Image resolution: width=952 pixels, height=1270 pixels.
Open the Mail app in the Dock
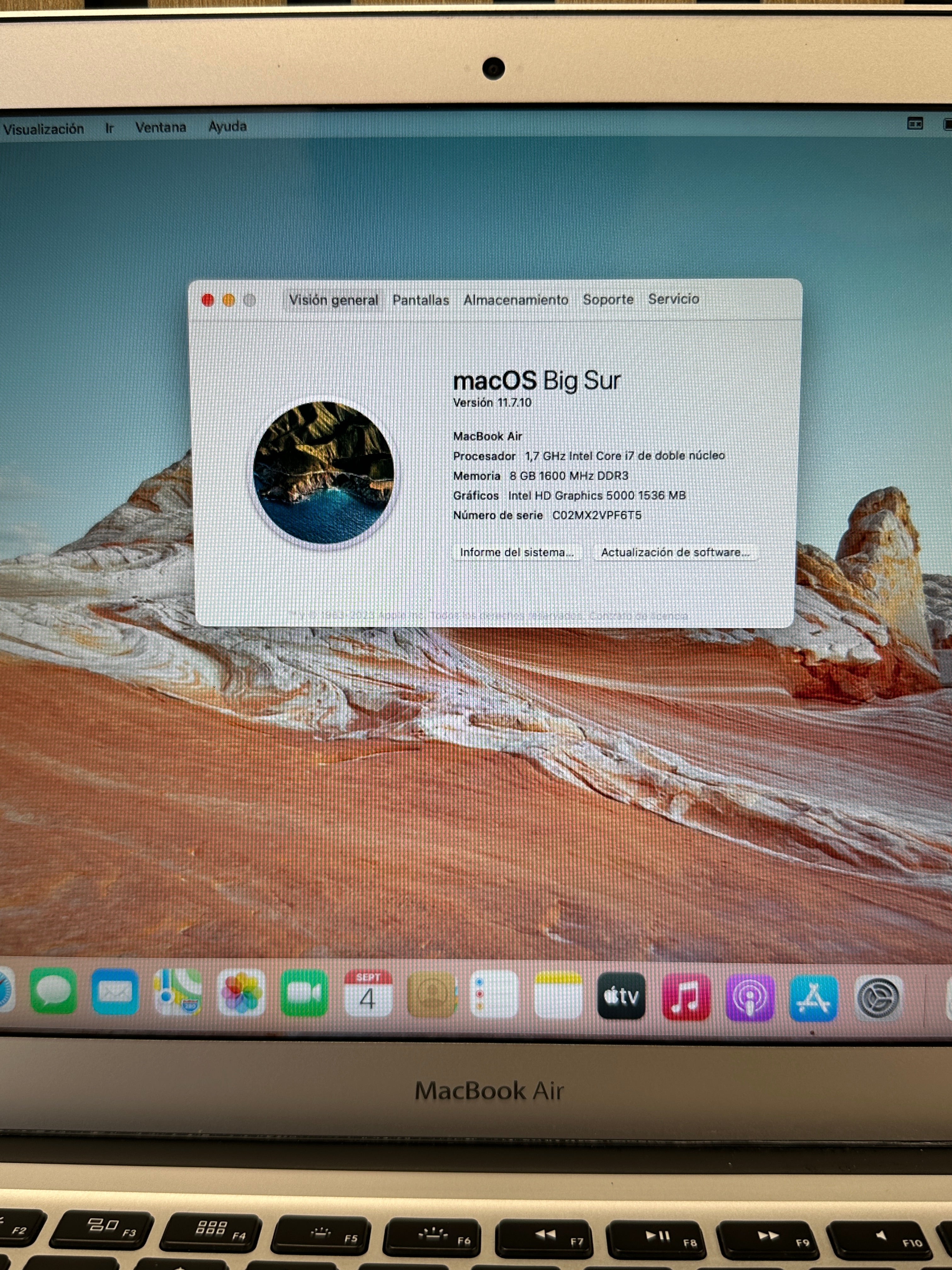pyautogui.click(x=115, y=992)
